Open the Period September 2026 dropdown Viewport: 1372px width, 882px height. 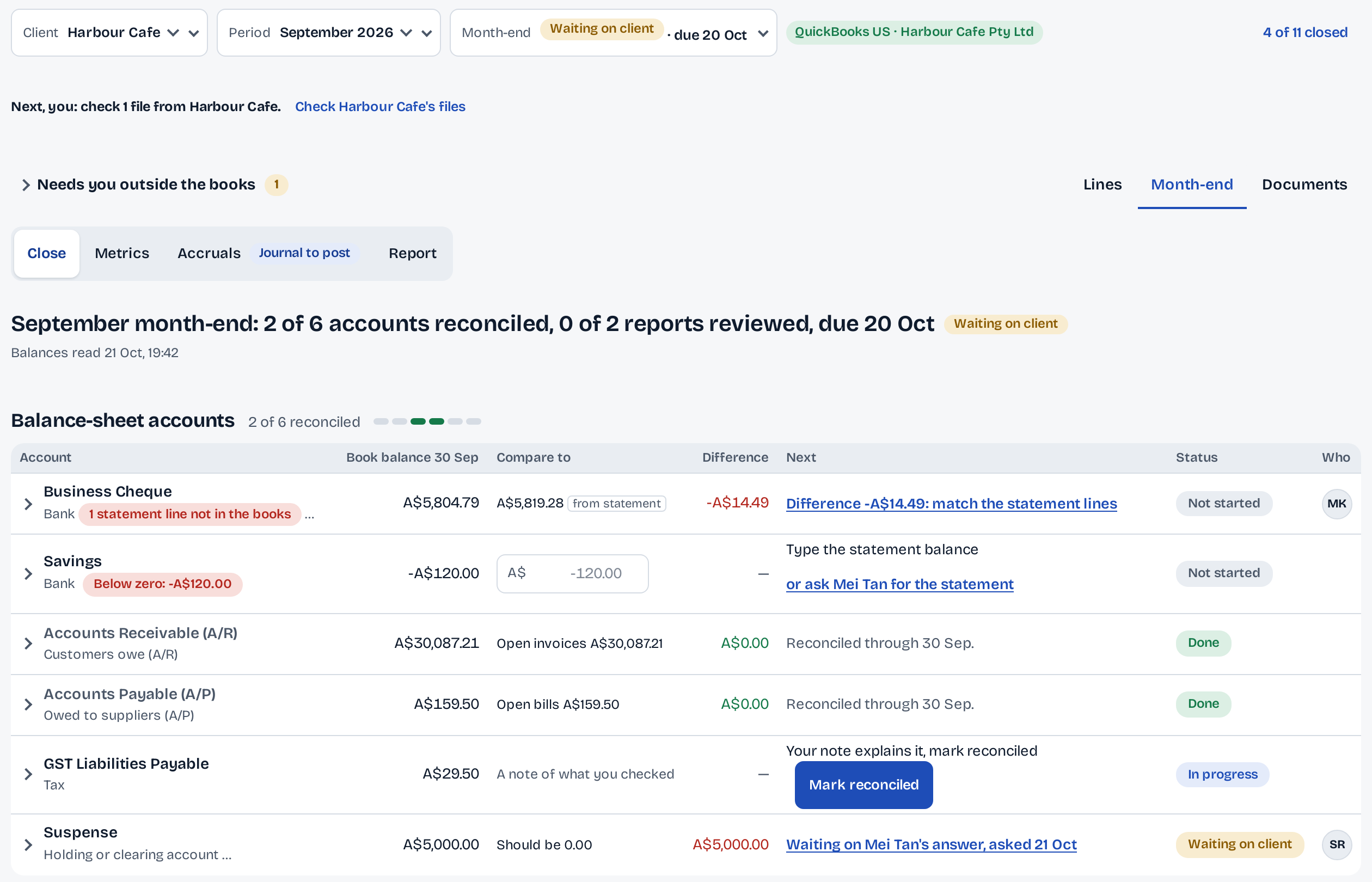click(x=329, y=33)
